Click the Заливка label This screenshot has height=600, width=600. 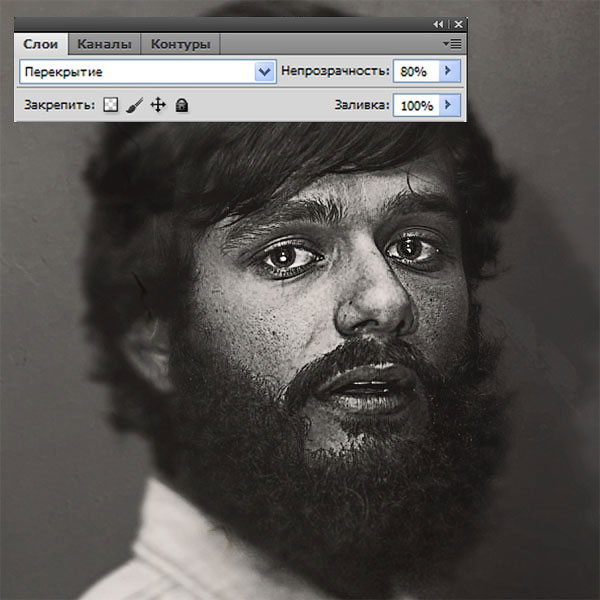(x=362, y=105)
